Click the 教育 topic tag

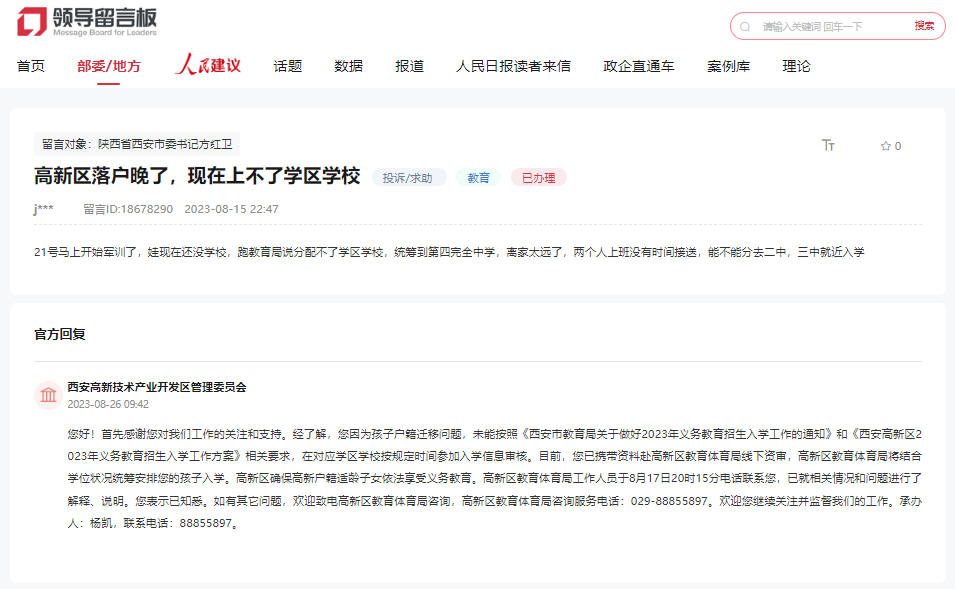click(x=477, y=176)
